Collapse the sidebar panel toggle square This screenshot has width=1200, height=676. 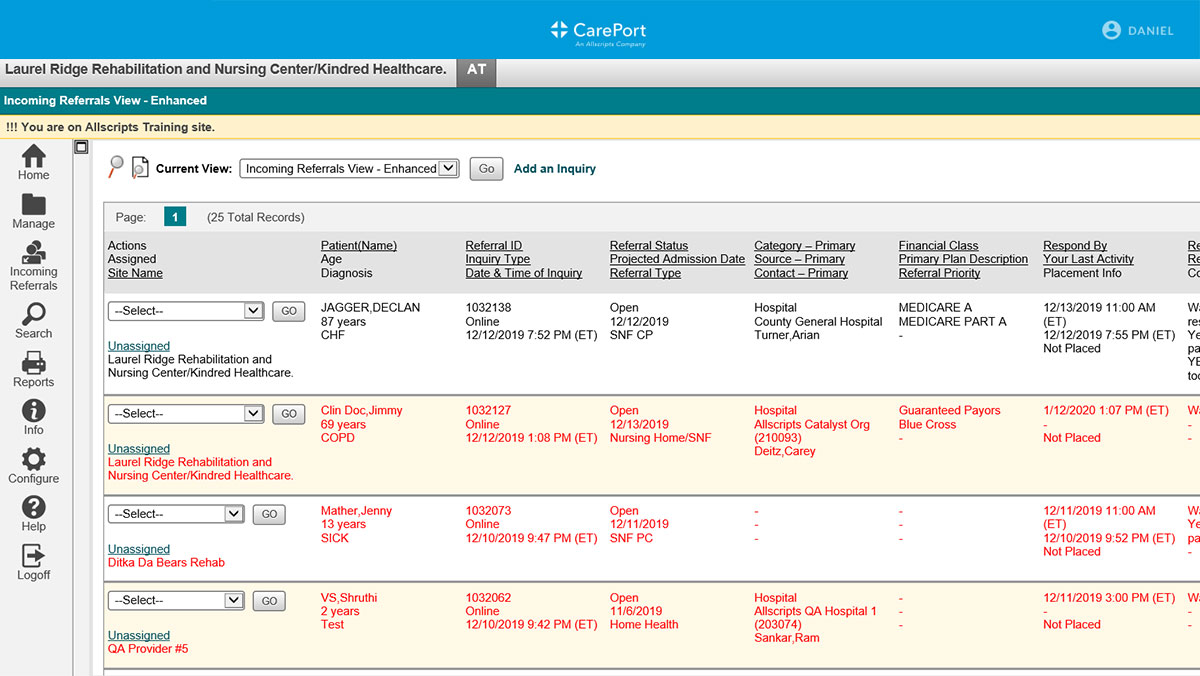coord(82,147)
